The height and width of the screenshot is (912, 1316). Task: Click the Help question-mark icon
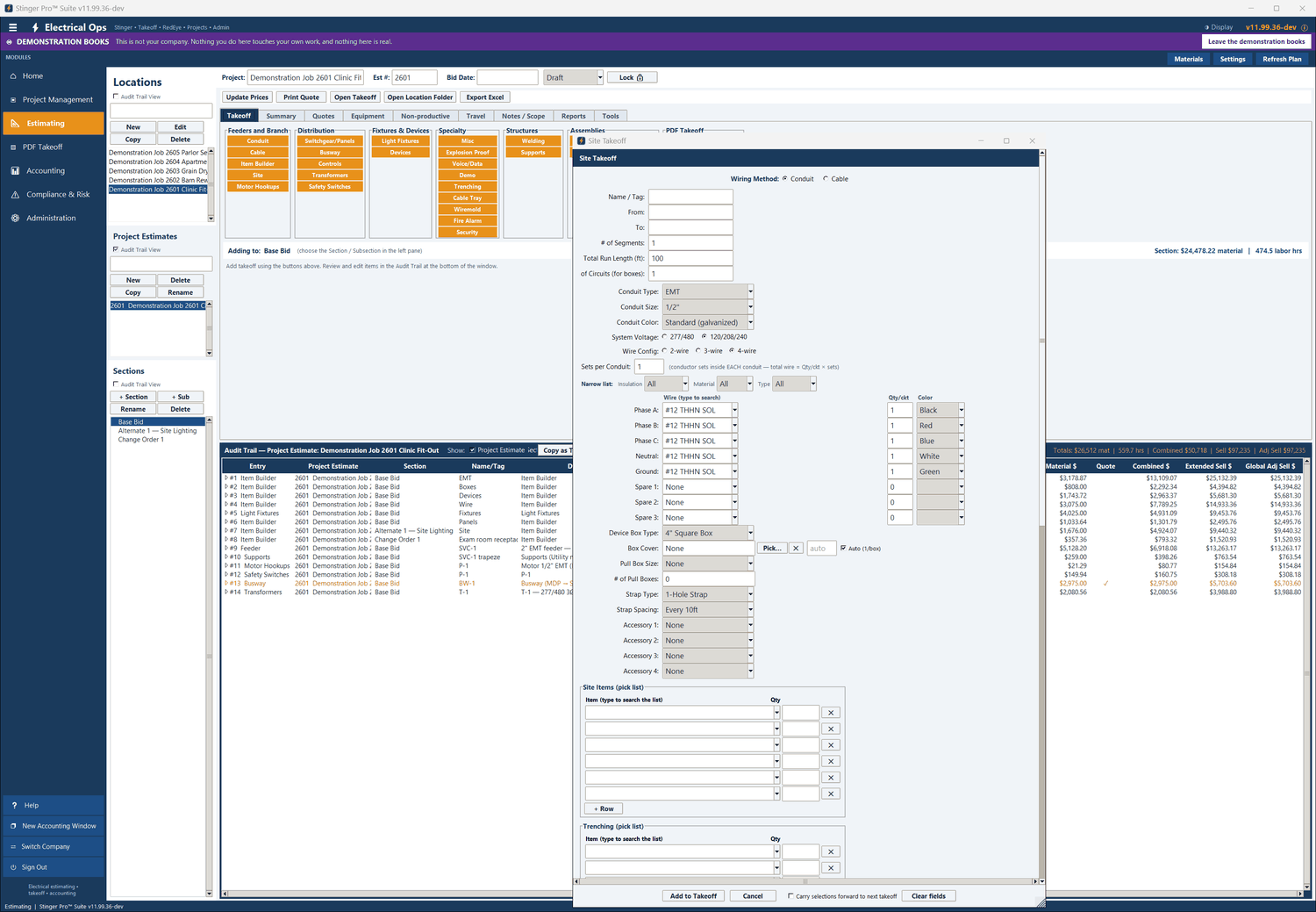[x=14, y=805]
